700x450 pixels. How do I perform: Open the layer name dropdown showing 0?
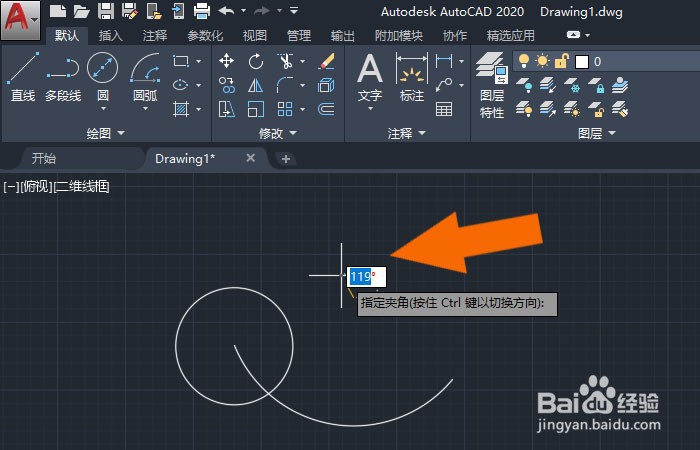607,61
